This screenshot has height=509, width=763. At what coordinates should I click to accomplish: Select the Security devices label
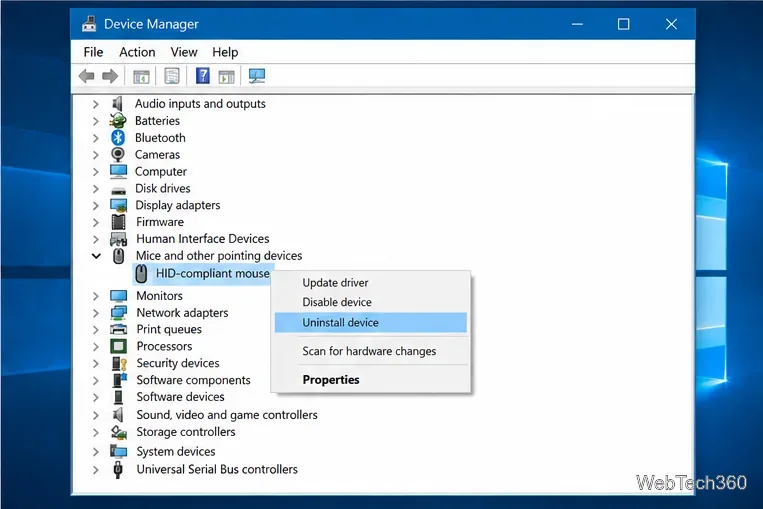[178, 364]
